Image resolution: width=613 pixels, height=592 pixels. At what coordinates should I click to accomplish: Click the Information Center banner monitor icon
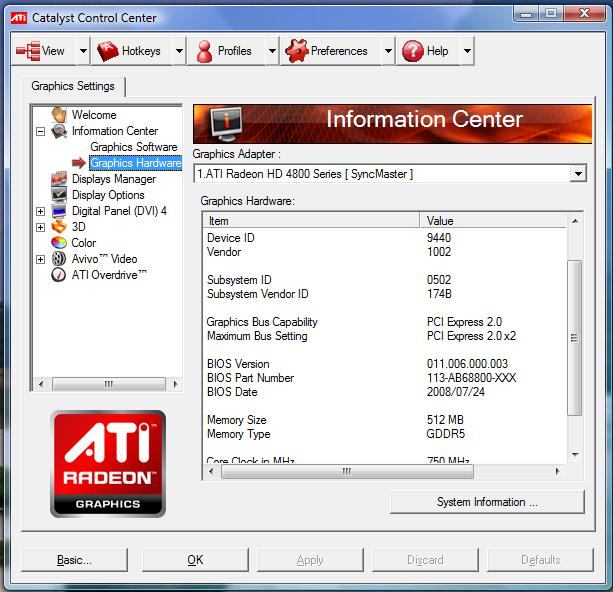(226, 124)
